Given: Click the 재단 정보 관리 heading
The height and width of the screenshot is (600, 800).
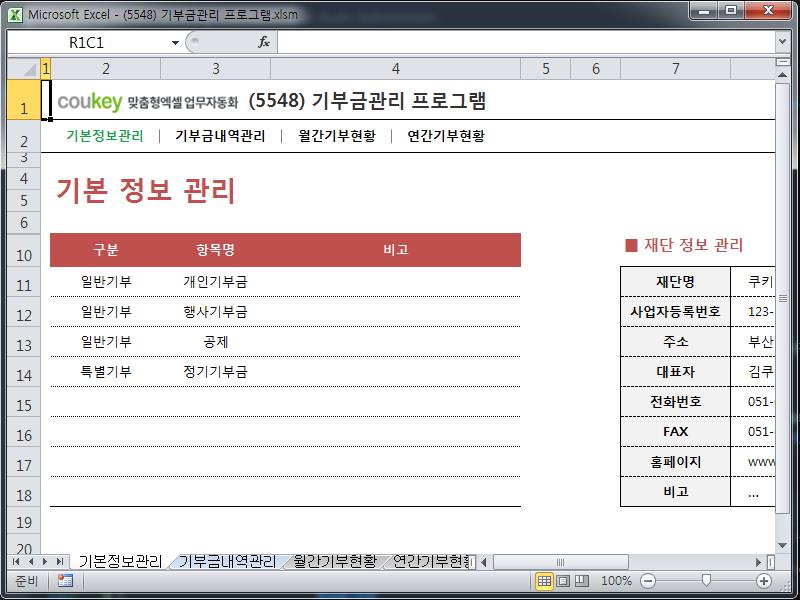Looking at the screenshot, I should click(684, 245).
